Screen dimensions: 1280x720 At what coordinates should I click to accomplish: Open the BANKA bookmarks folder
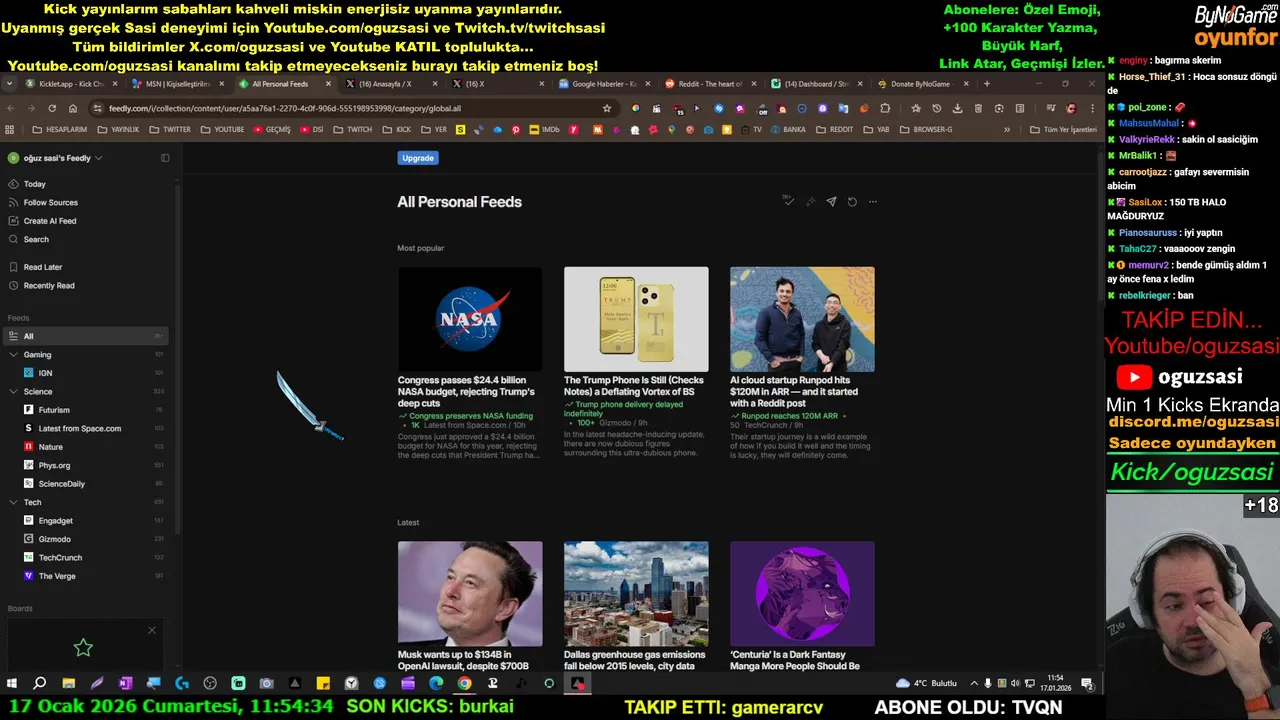787,129
